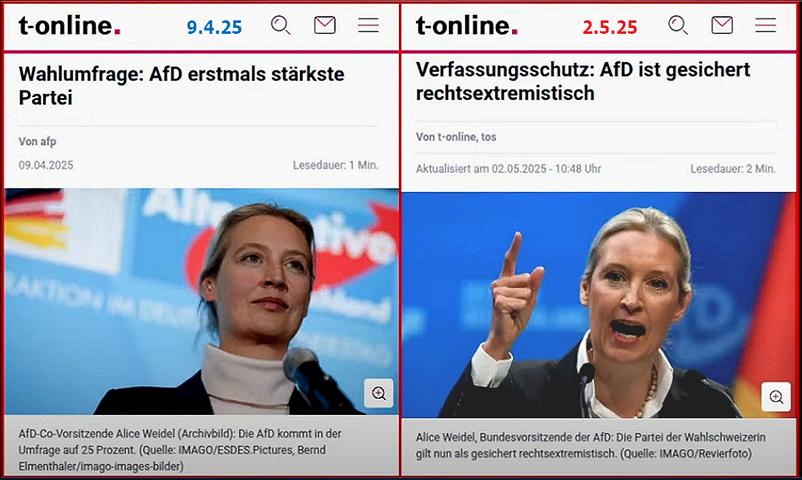Click the right t-online logo
The width and height of the screenshot is (802, 480).
466,26
